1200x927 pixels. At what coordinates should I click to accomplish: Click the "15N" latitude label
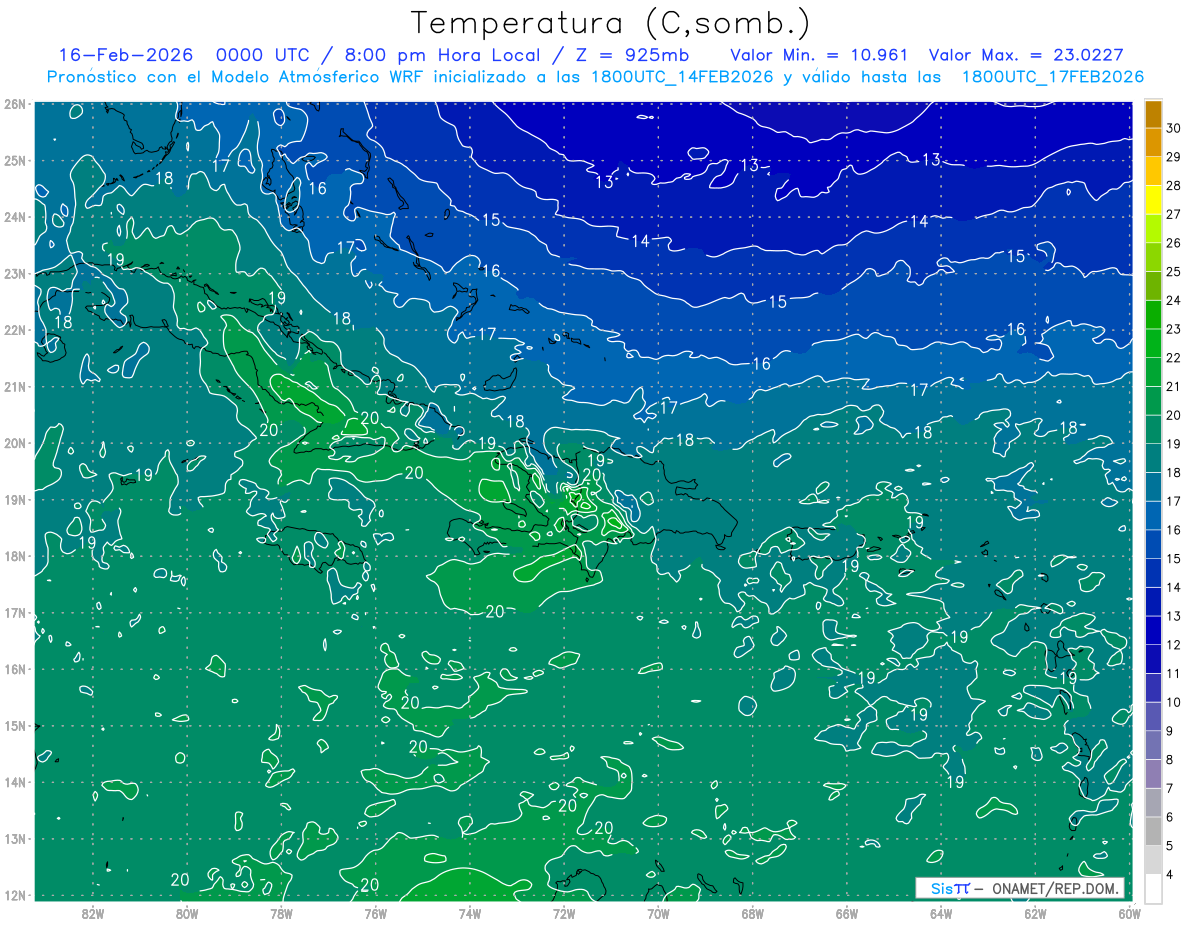15,725
